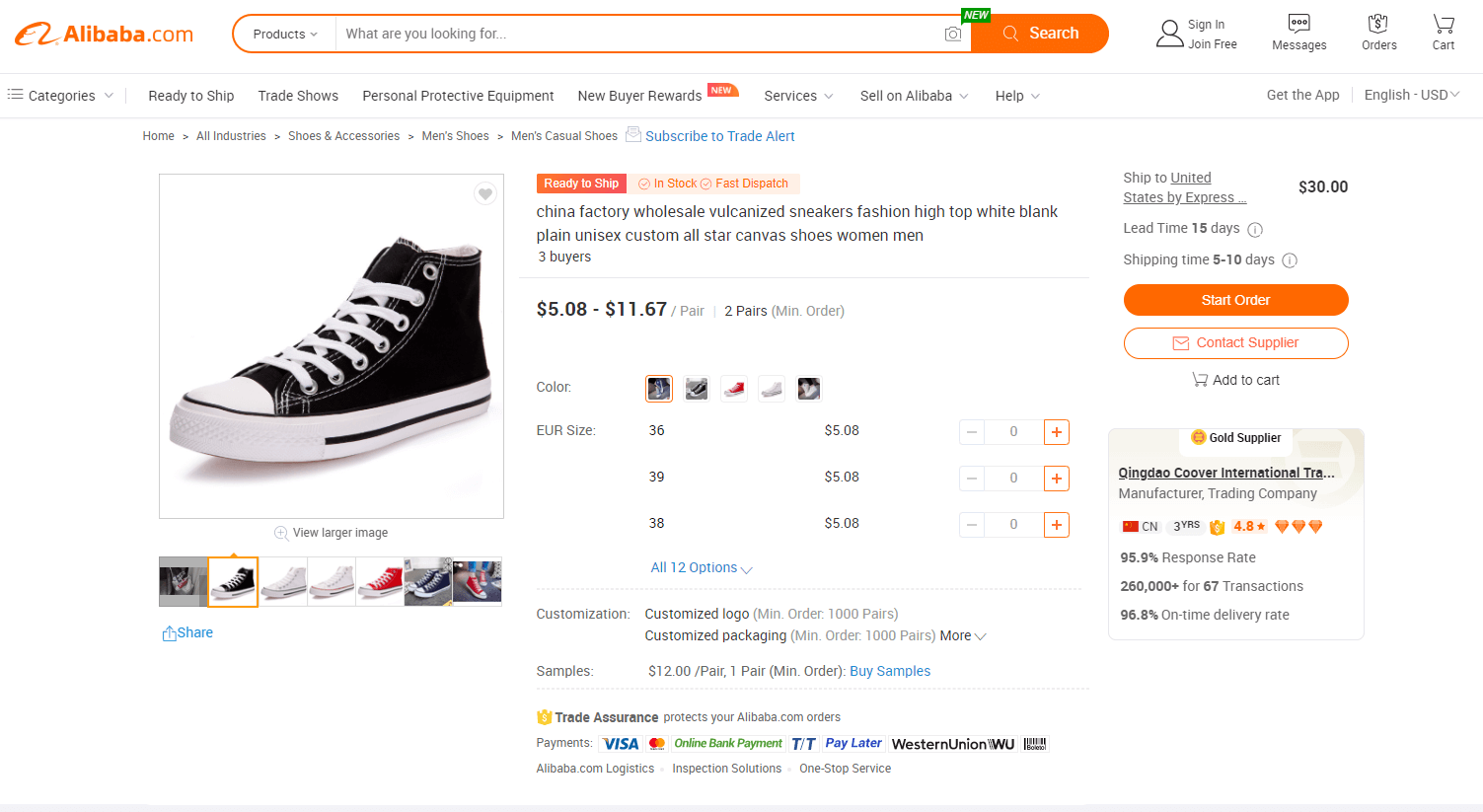Screen dimensions: 1483x812
Task: Select EUR size 36 quantity field
Action: (1013, 431)
